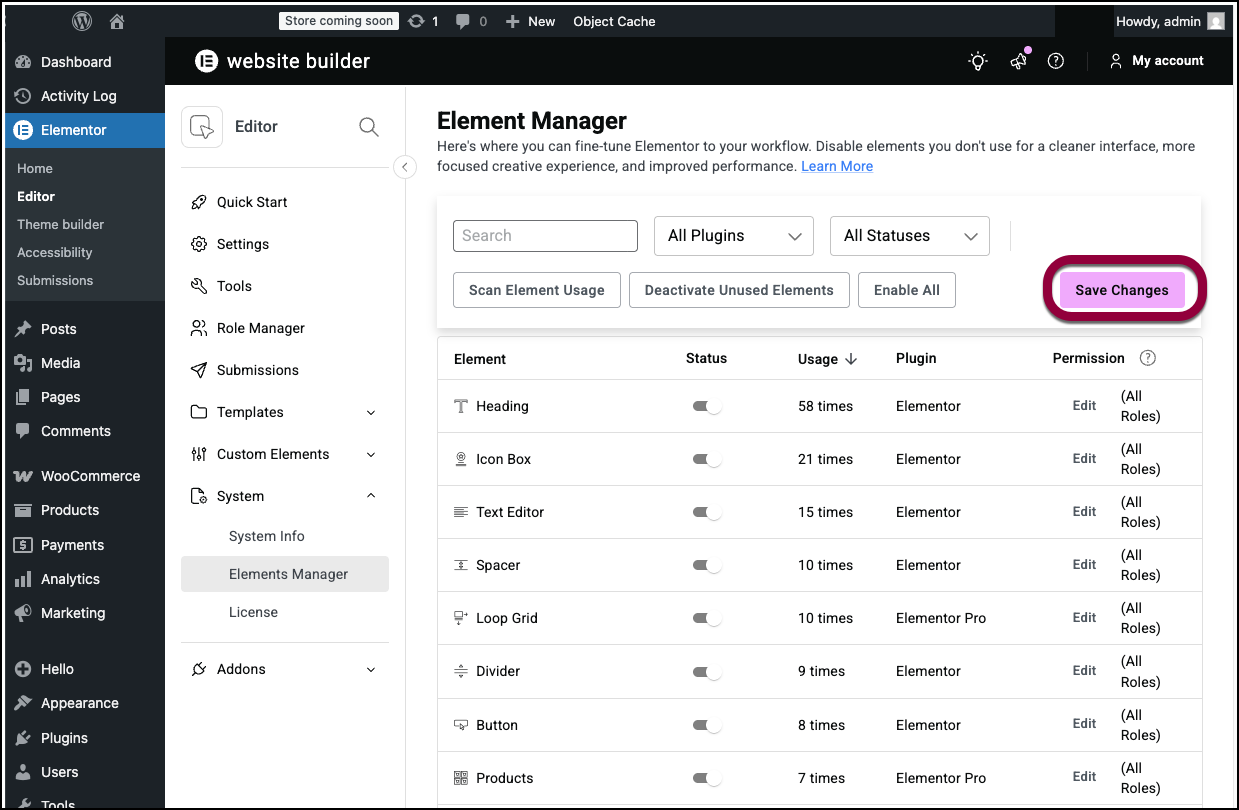Click the element Search field
Screen dimensions: 1239x810
pos(545,236)
